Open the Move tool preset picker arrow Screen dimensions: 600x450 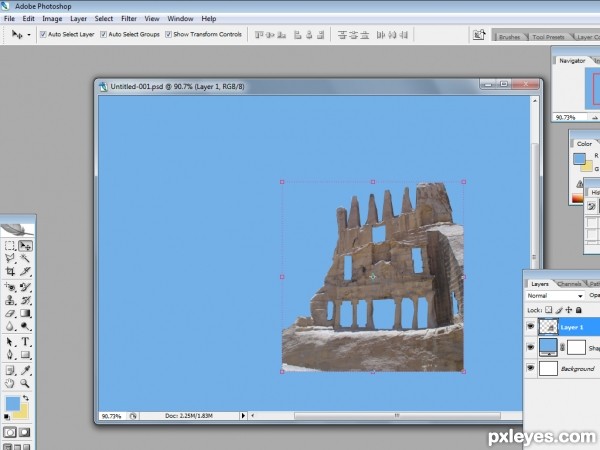click(29, 35)
